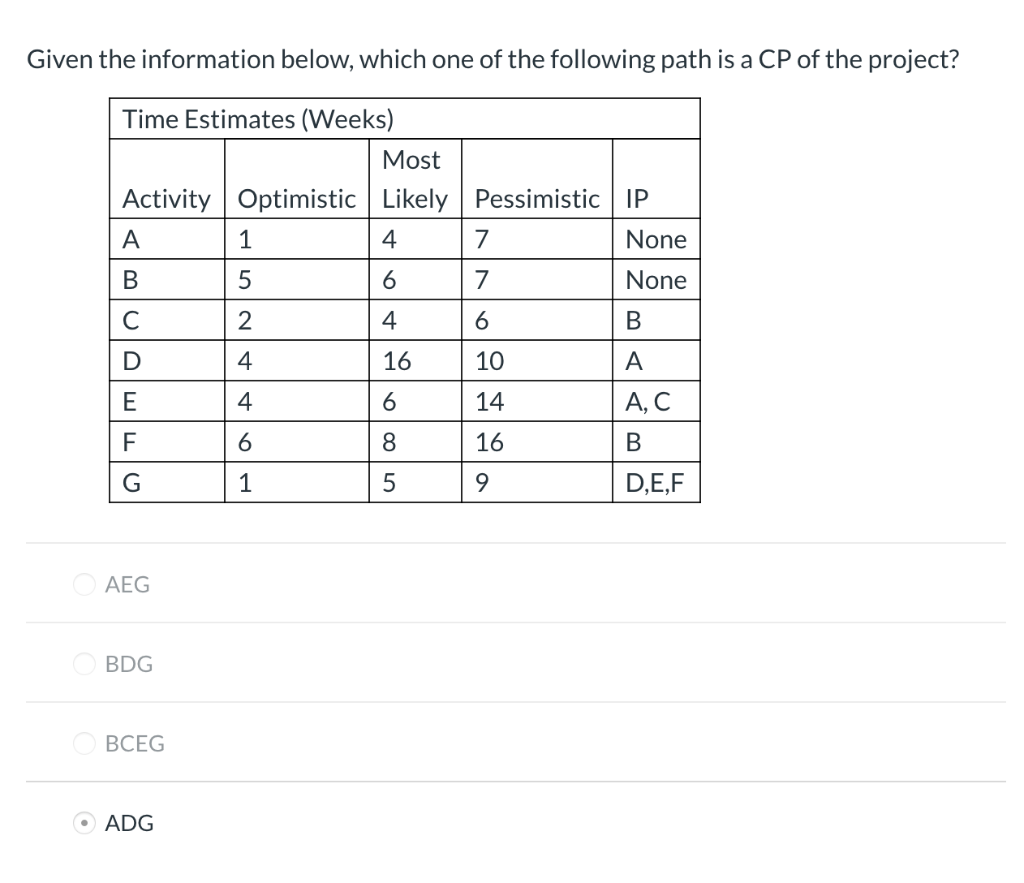This screenshot has width=1024, height=883.
Task: Click the IP cell showing A, C
Action: click(x=656, y=401)
